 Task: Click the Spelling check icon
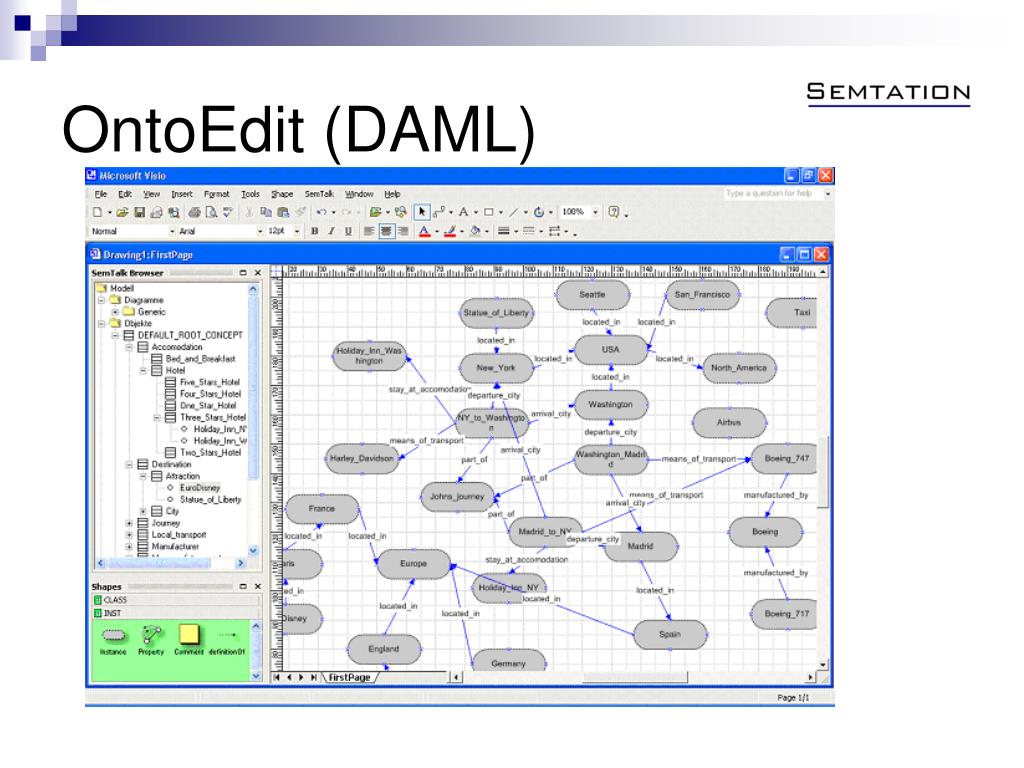(x=227, y=212)
